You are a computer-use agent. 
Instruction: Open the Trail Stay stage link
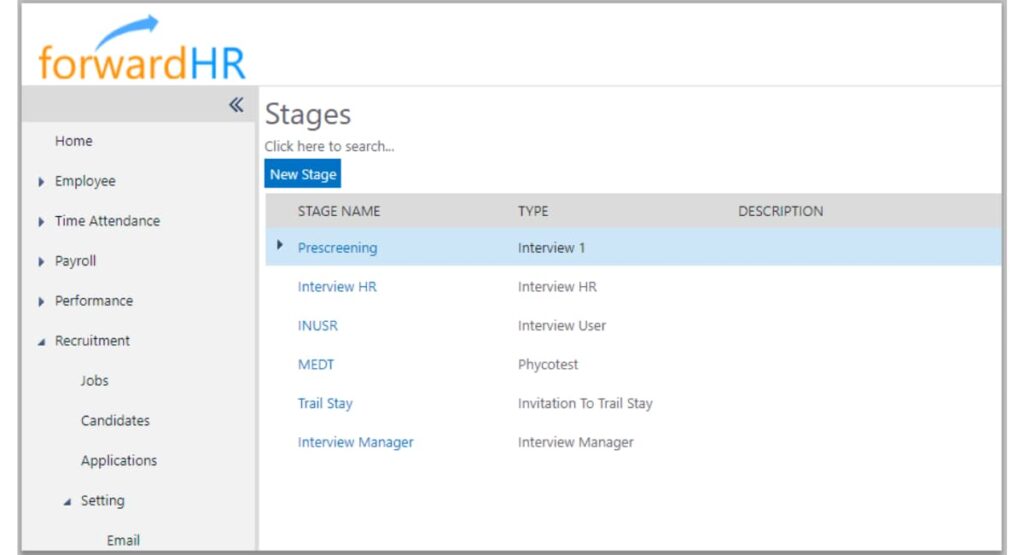(325, 404)
